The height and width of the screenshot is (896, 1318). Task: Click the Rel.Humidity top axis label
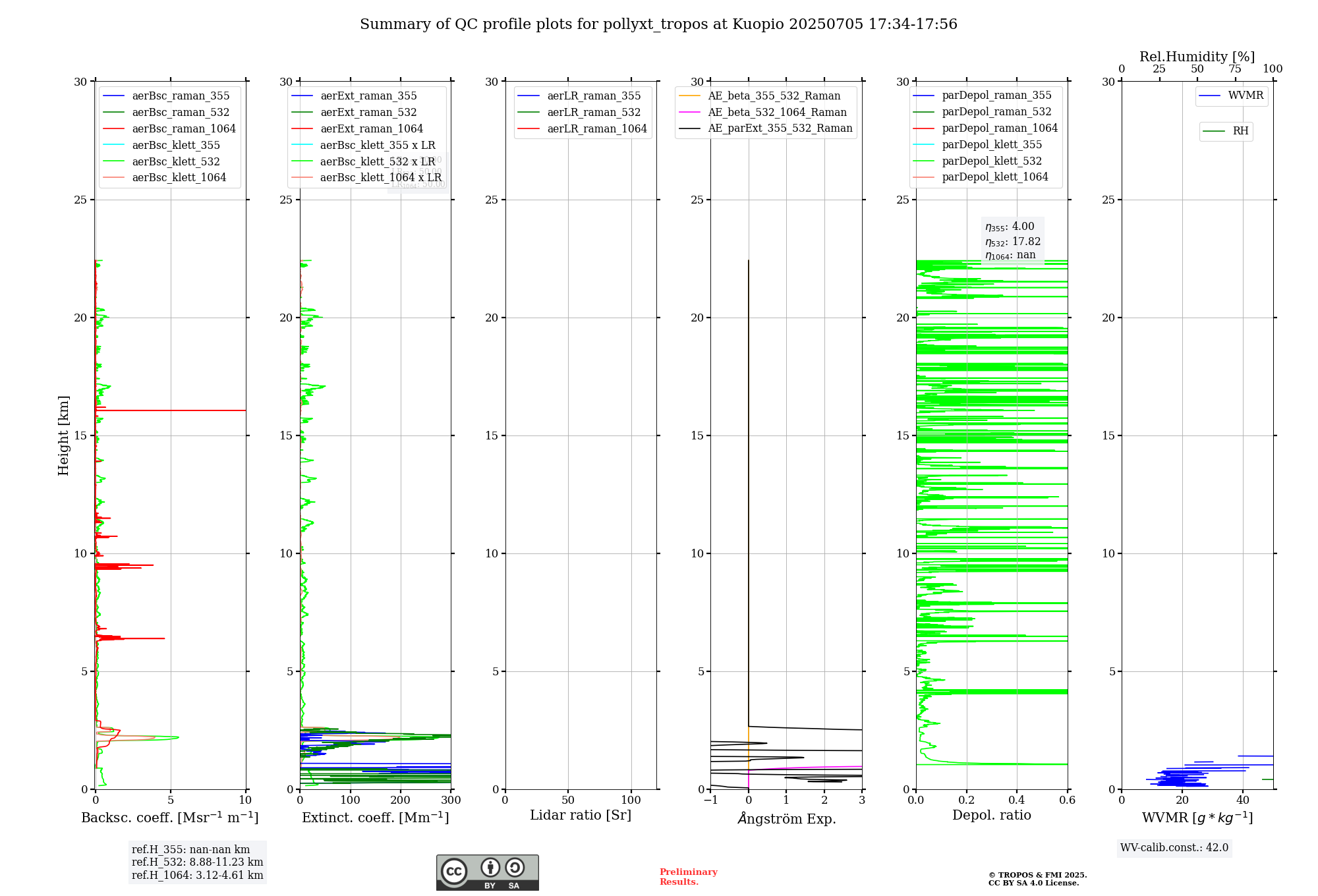1197,57
